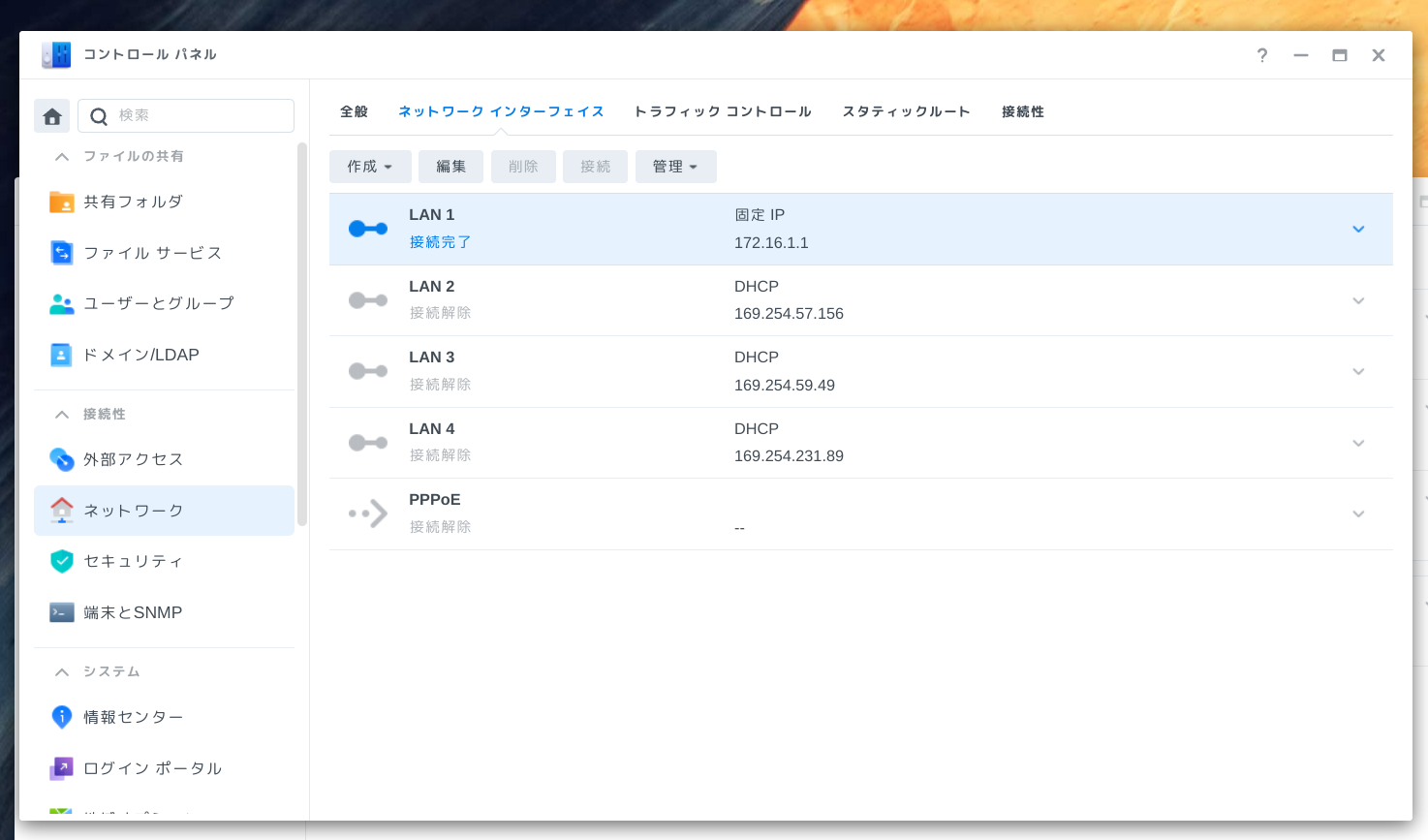1428x840 pixels.
Task: Click the sidebar vertical scrollbar
Action: (x=302, y=334)
